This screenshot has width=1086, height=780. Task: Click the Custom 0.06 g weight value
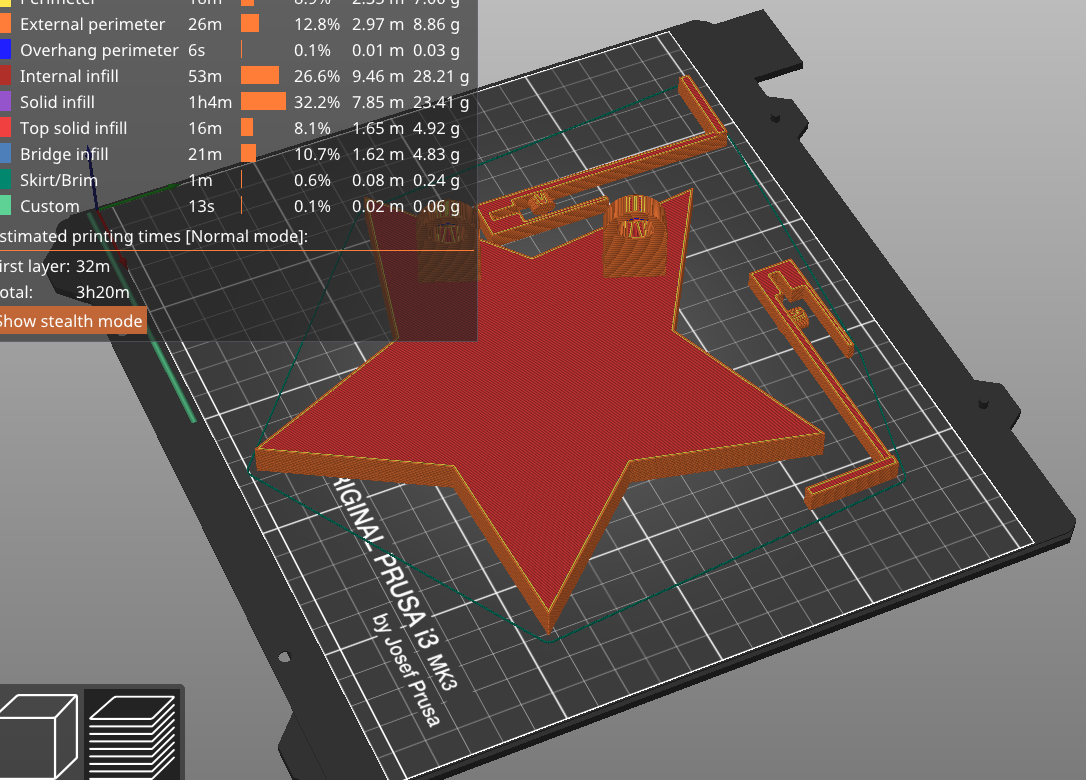coord(436,206)
